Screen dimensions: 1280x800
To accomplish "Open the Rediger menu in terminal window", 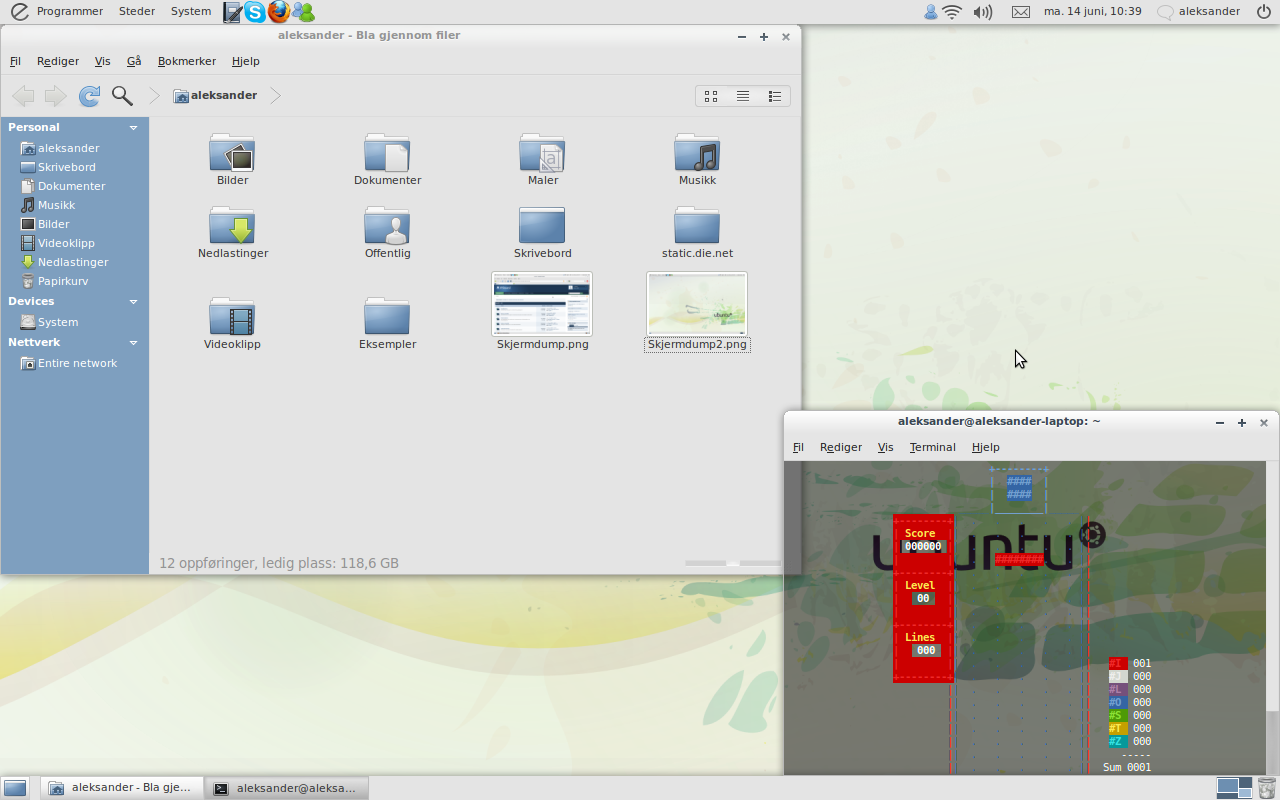I will (841, 447).
